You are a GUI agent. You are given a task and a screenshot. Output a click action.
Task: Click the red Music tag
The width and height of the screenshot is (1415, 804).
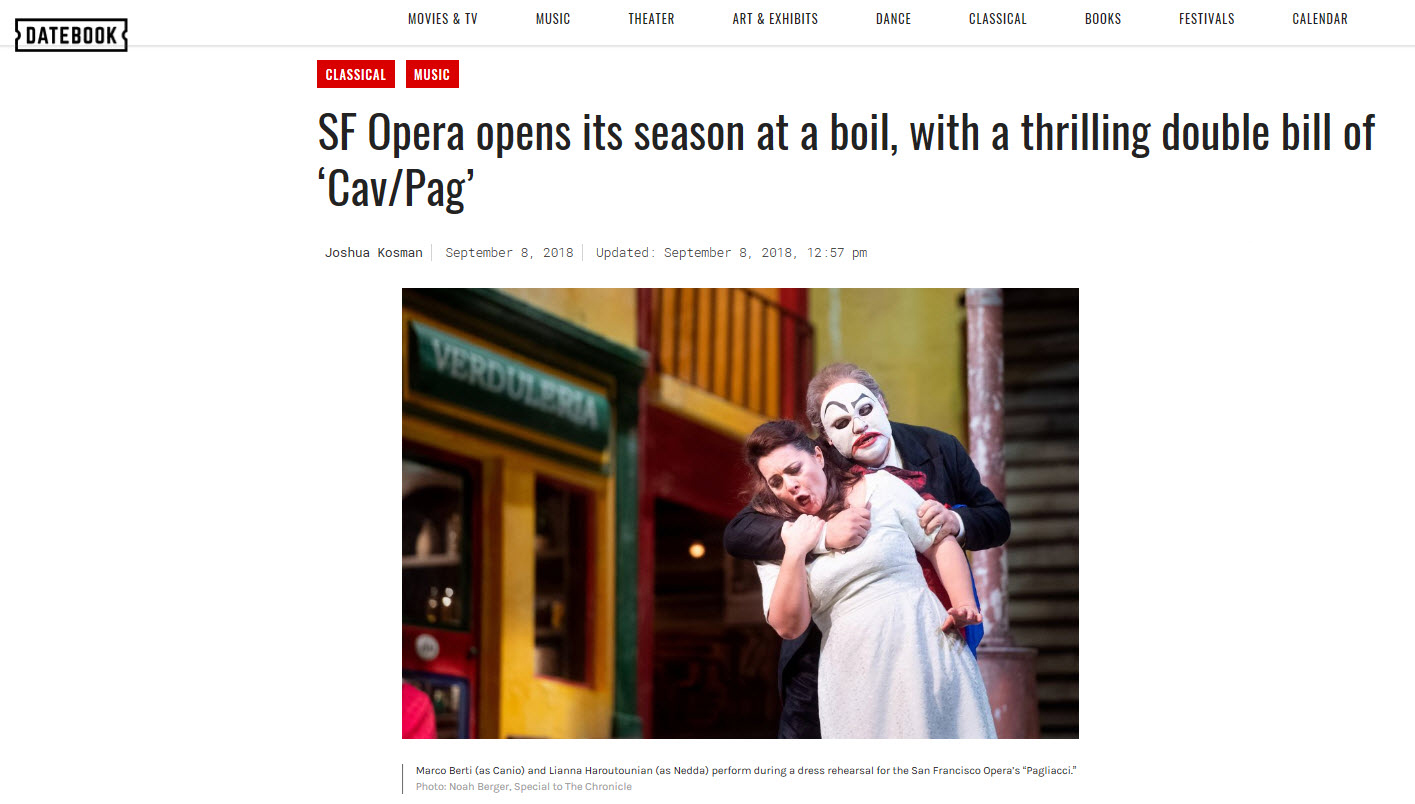pos(432,74)
